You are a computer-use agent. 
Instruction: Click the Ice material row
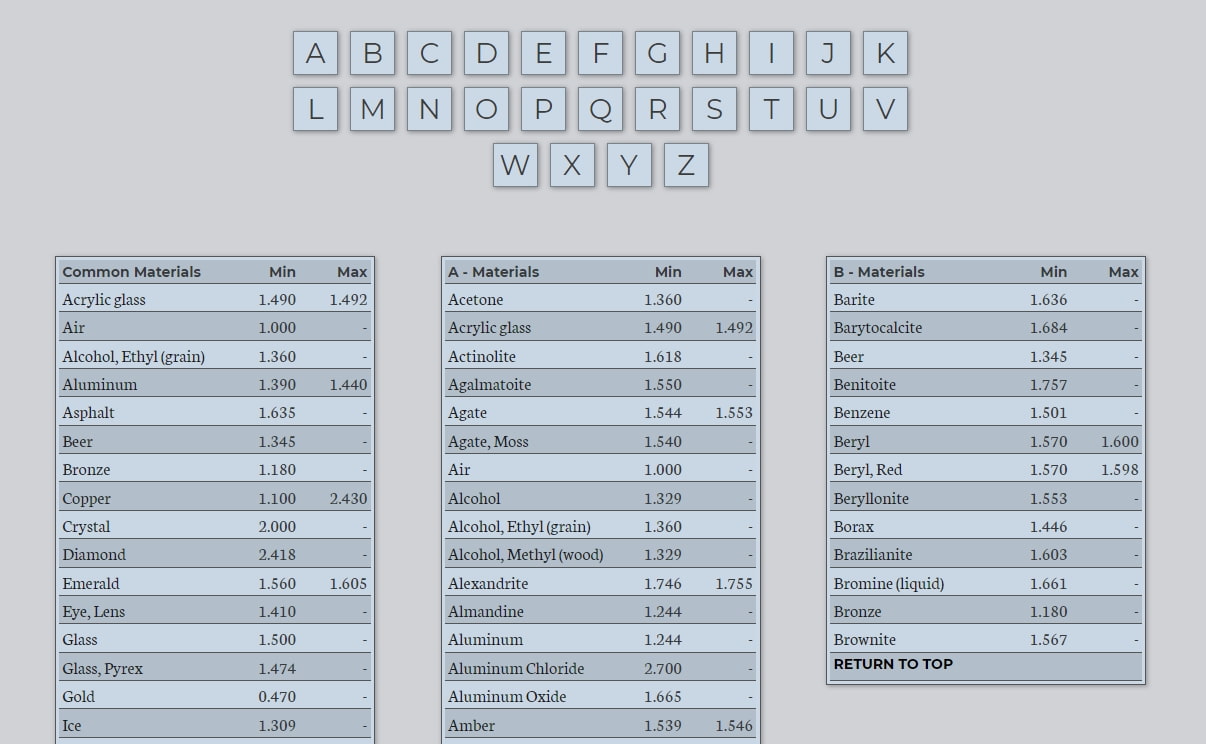[x=215, y=725]
